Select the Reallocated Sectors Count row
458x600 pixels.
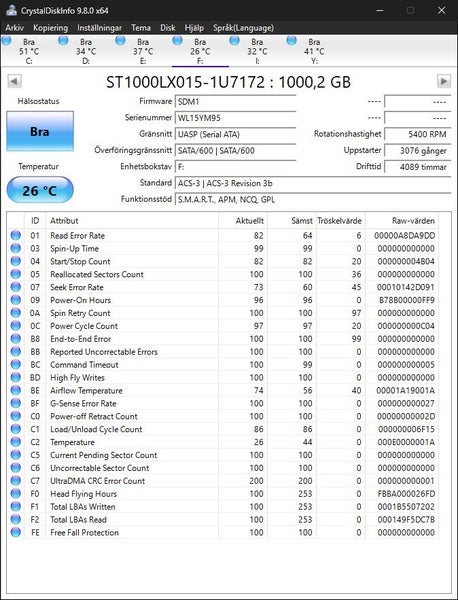[223, 274]
